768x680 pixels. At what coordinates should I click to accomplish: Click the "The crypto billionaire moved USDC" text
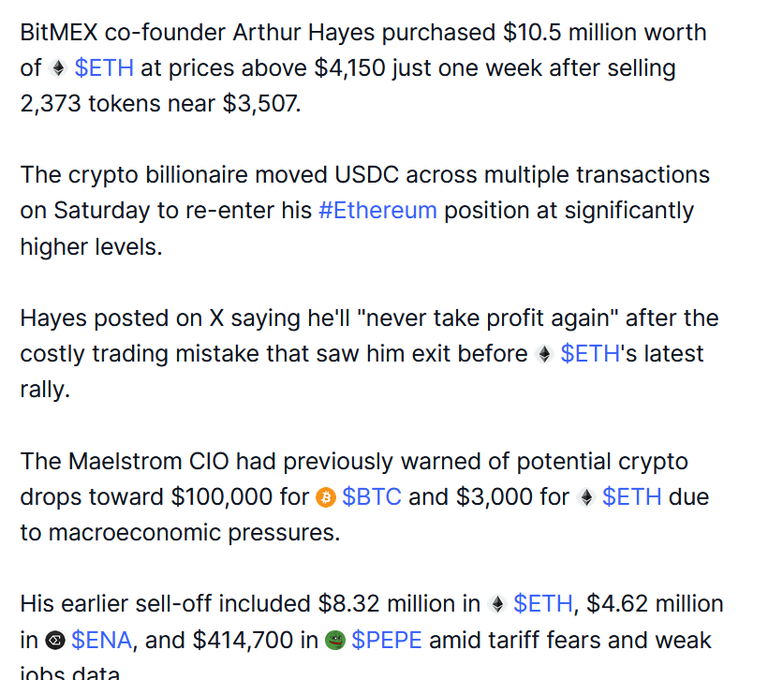click(210, 175)
